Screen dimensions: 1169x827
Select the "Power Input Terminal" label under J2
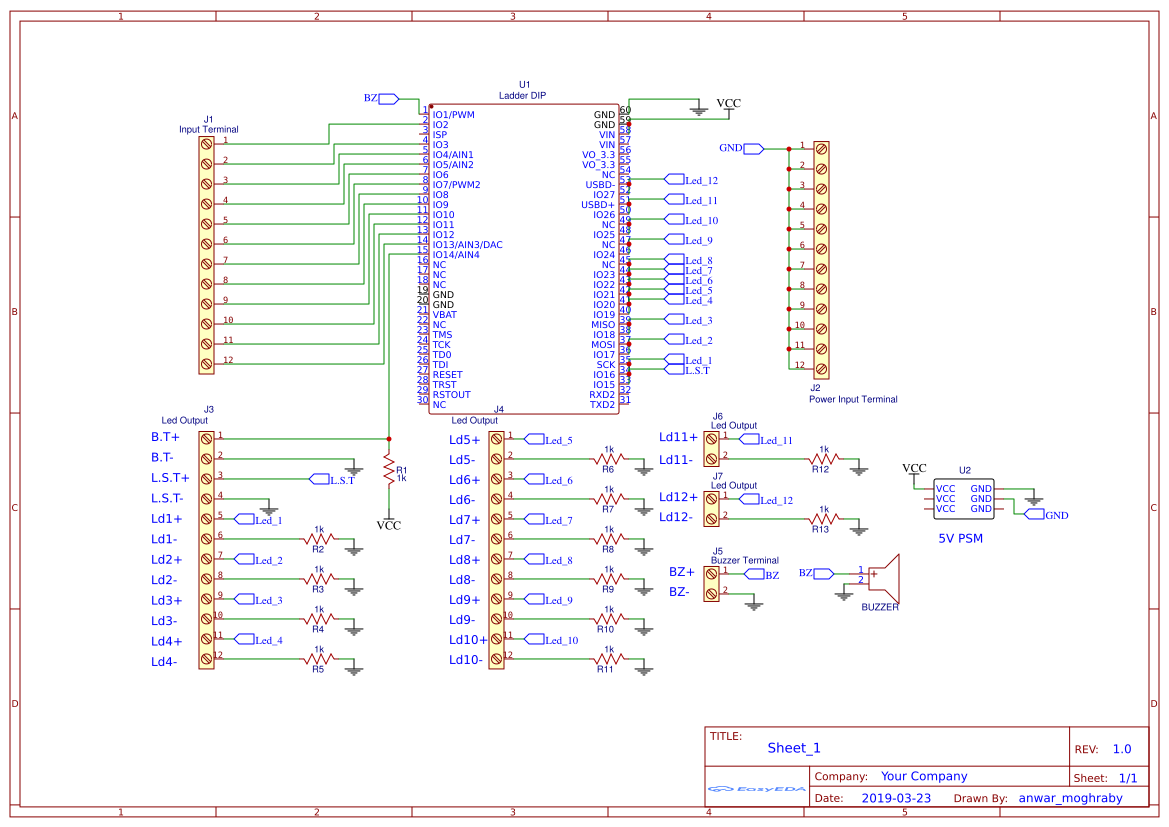pyautogui.click(x=853, y=399)
